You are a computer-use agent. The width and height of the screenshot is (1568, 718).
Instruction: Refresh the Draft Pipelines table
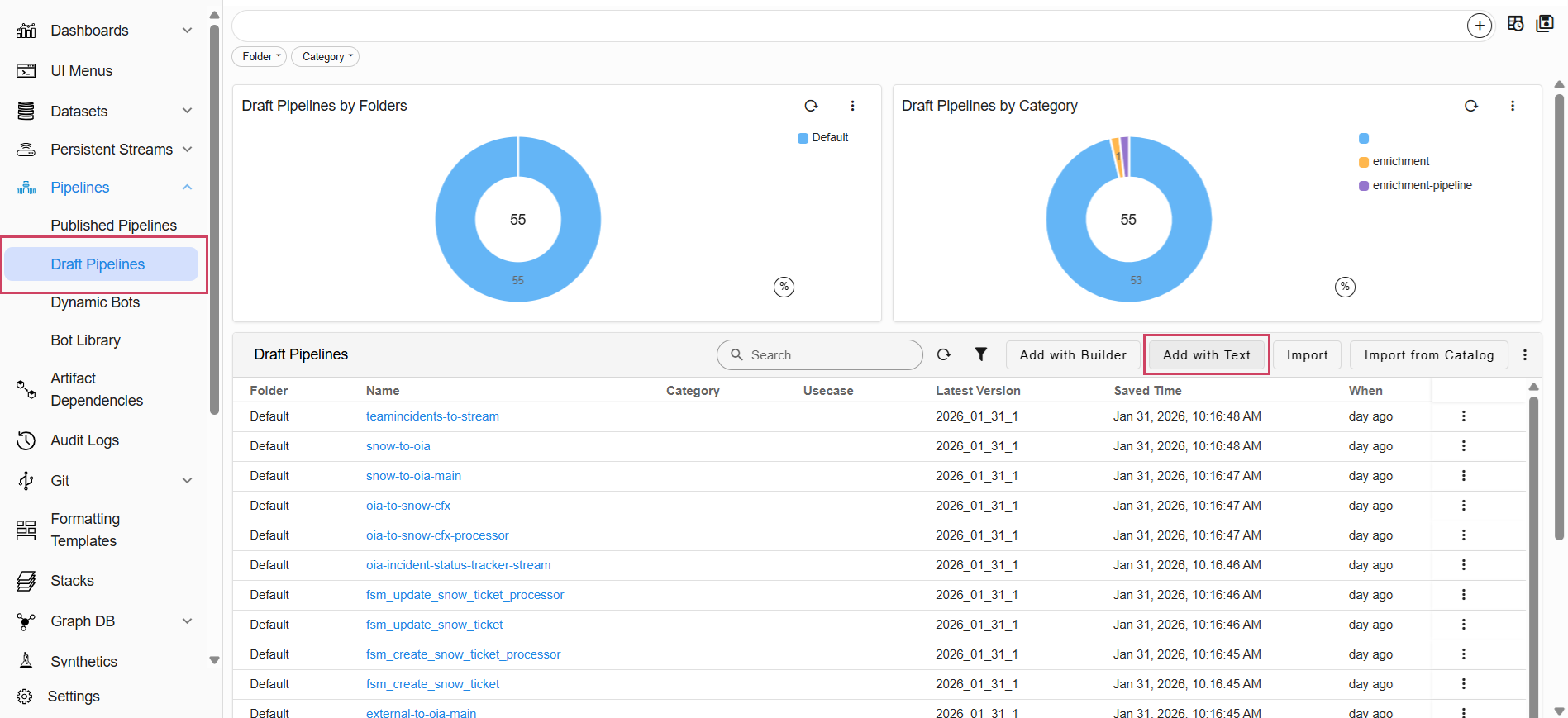943,354
